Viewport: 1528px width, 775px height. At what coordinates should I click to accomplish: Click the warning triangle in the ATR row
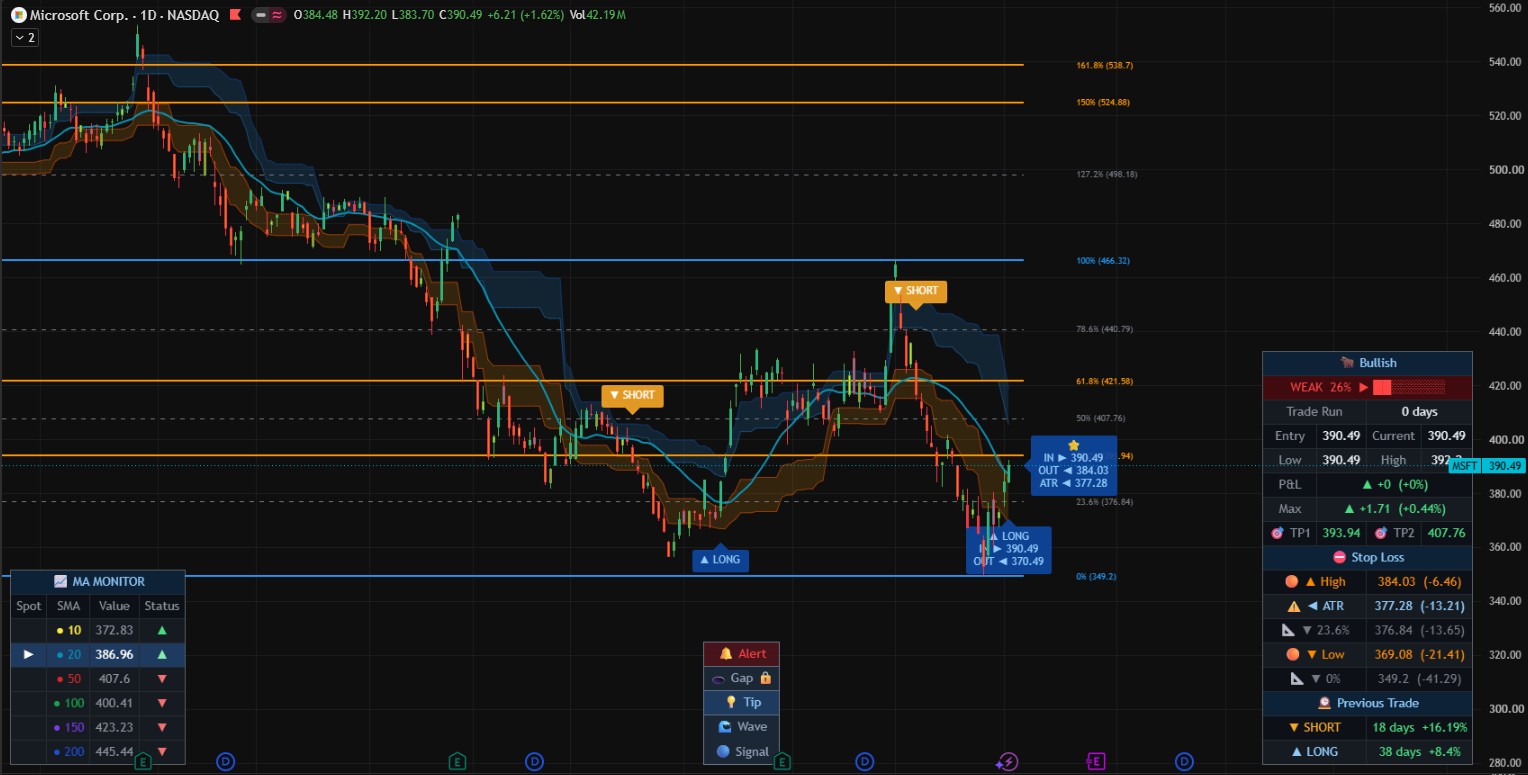pyautogui.click(x=1293, y=606)
